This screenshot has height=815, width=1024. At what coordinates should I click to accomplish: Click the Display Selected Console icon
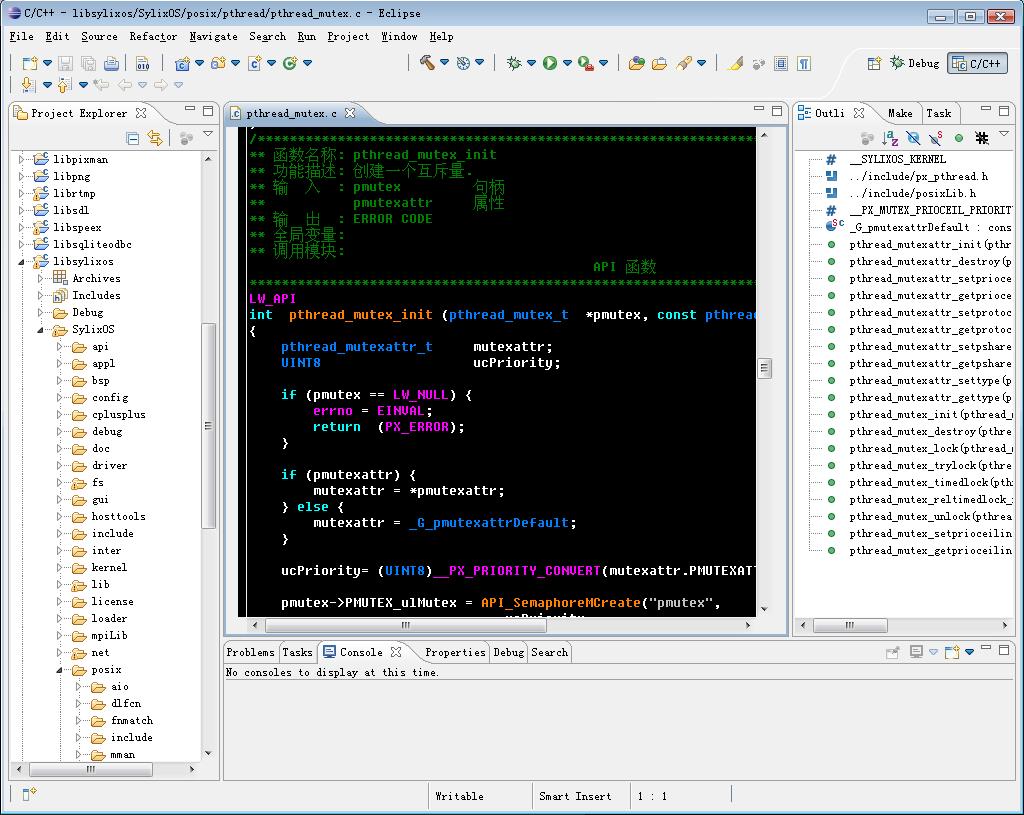916,652
